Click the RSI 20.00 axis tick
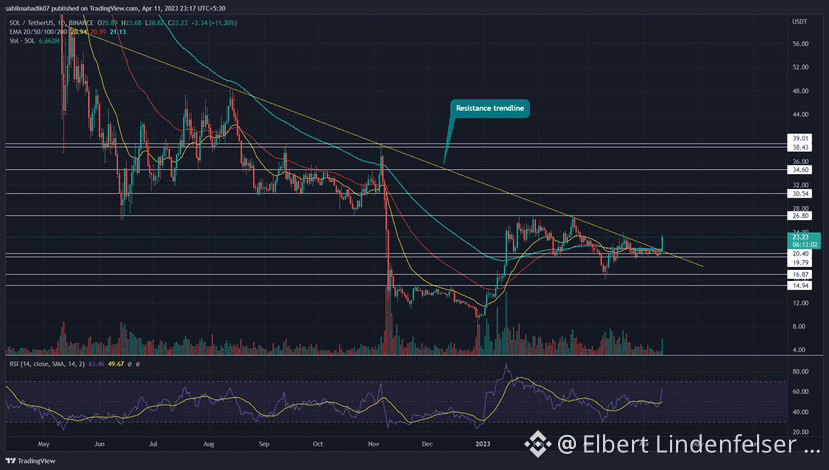The width and height of the screenshot is (829, 470). 800,432
